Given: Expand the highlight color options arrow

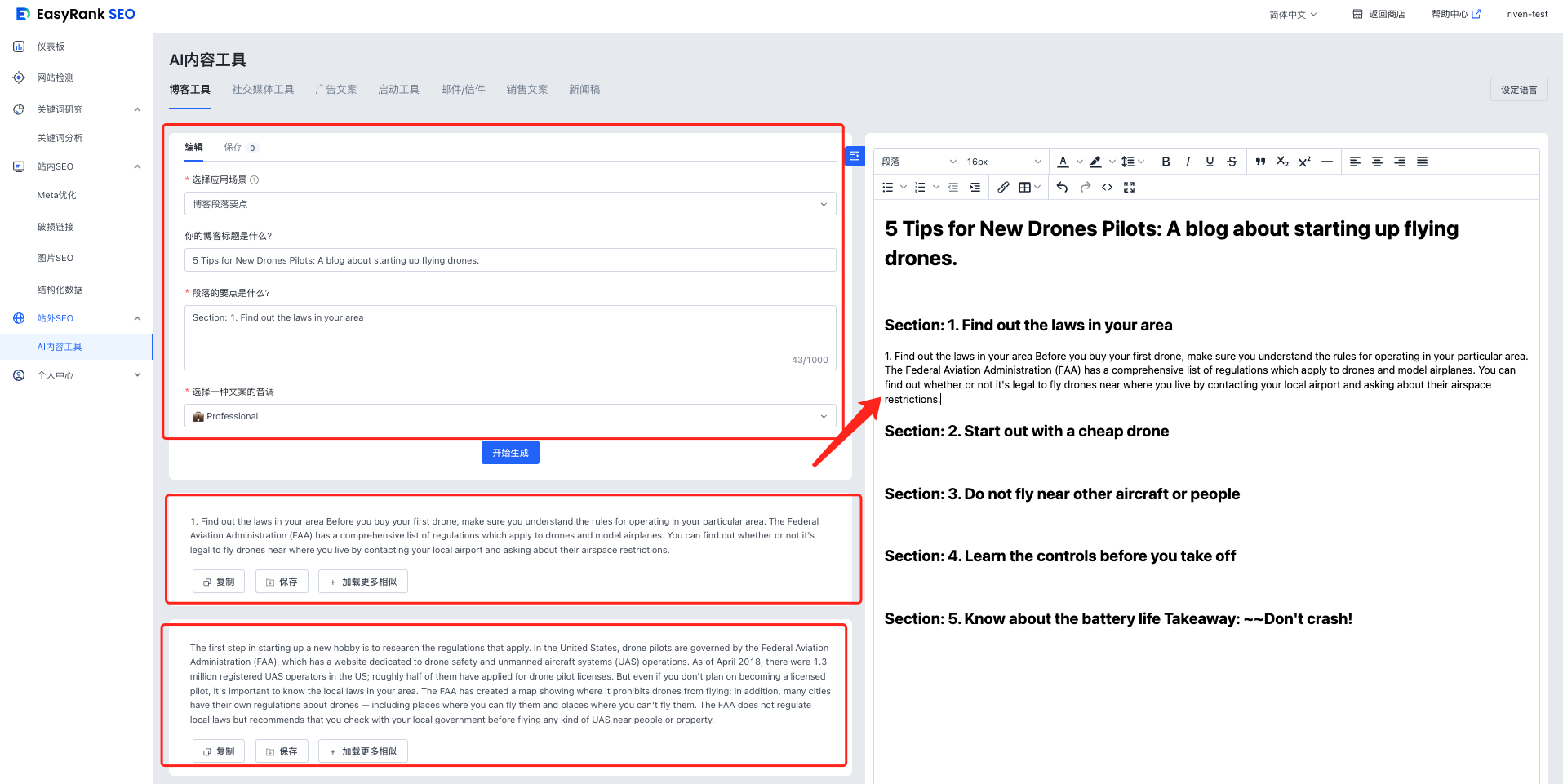Looking at the screenshot, I should 1112,162.
